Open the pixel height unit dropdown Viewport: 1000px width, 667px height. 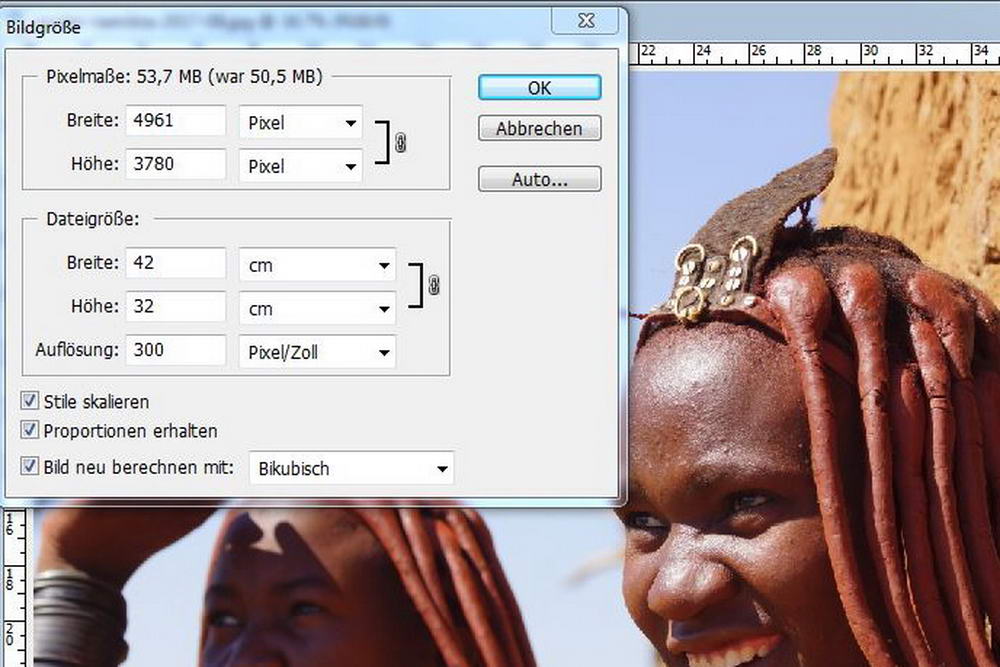[x=300, y=166]
